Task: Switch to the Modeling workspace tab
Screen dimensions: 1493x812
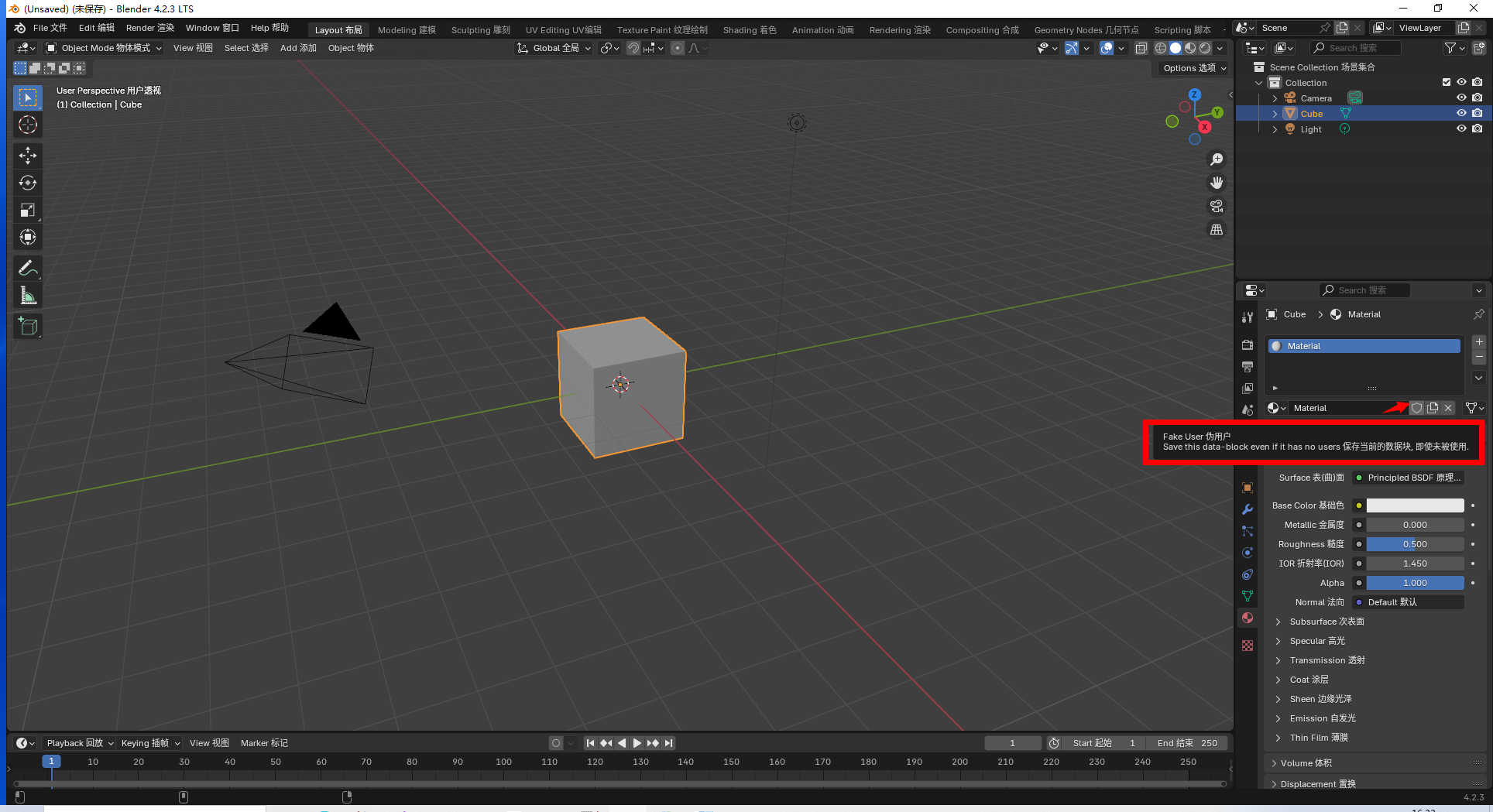Action: click(407, 30)
